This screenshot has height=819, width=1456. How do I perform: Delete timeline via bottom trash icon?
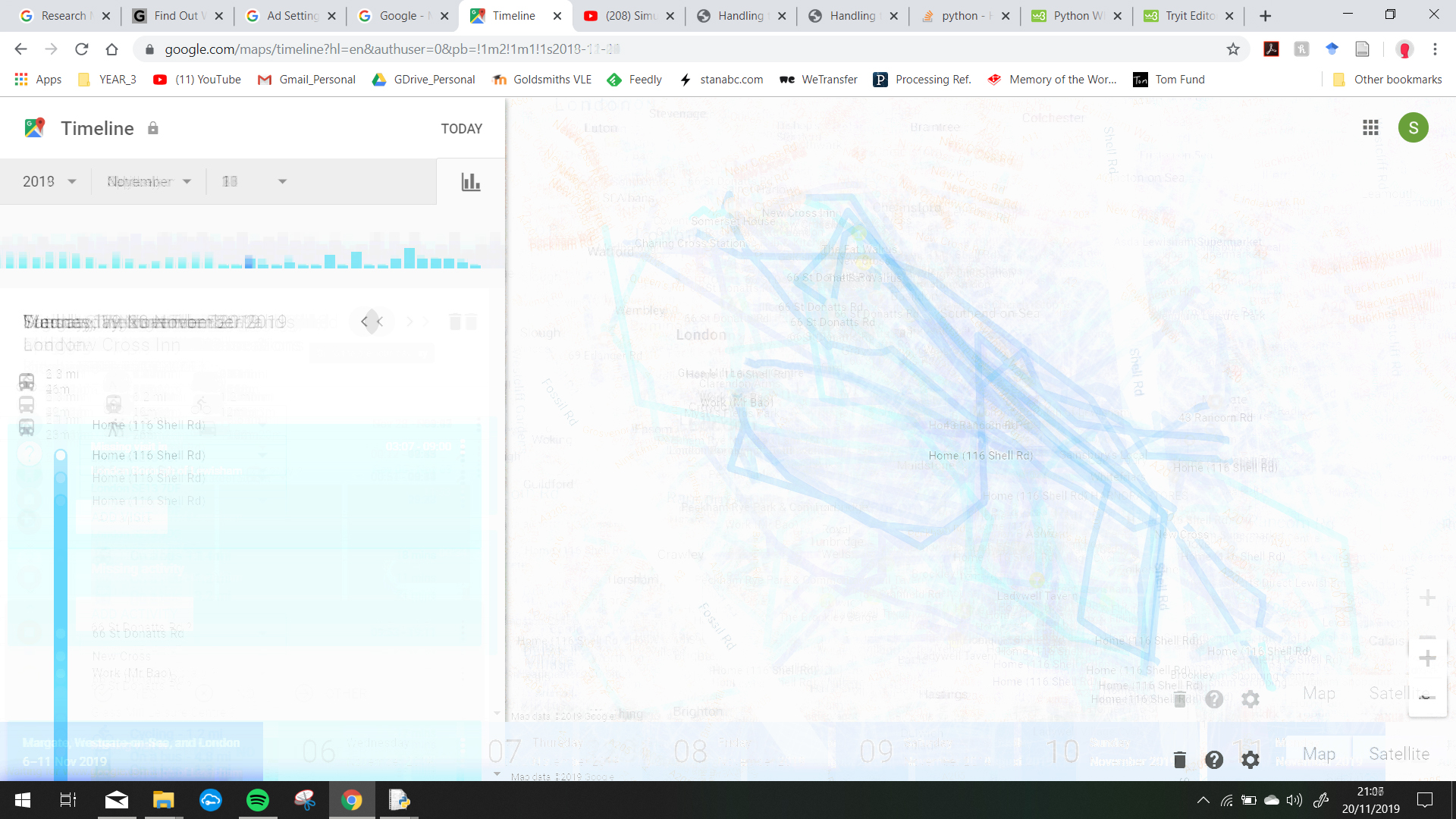(x=1179, y=759)
